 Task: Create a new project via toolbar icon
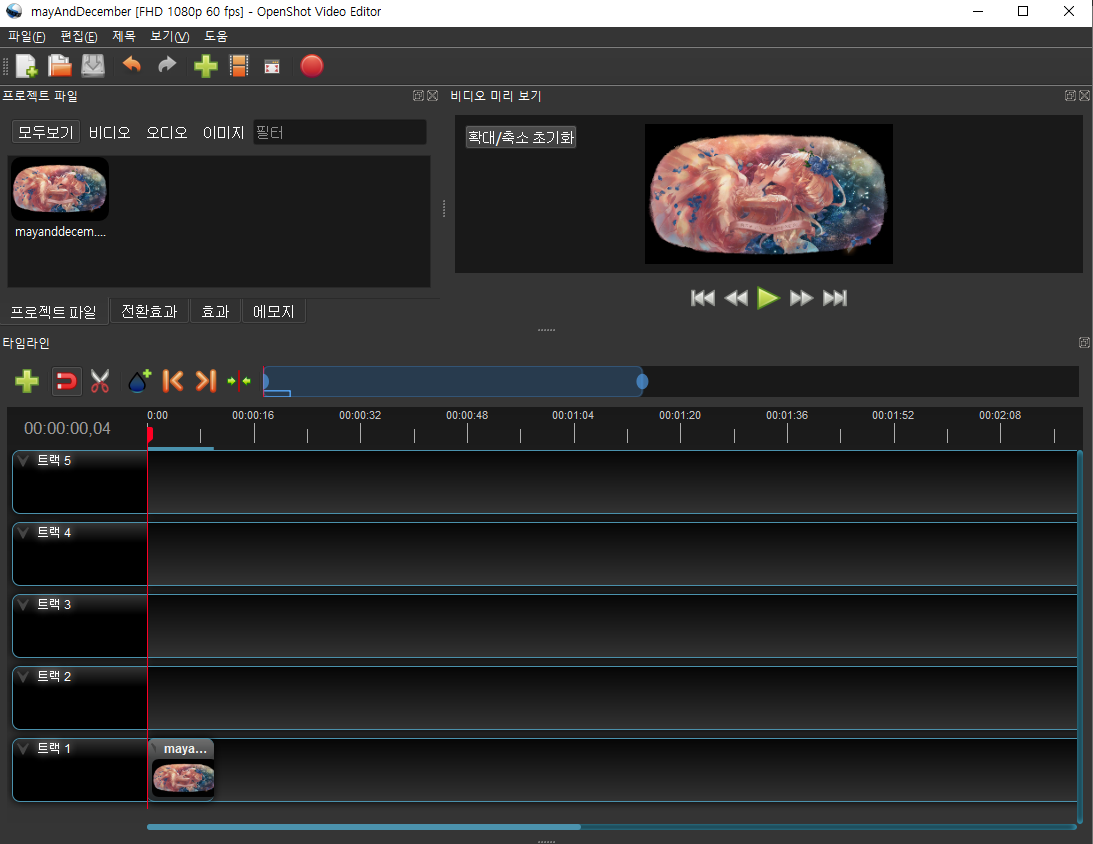[x=26, y=66]
